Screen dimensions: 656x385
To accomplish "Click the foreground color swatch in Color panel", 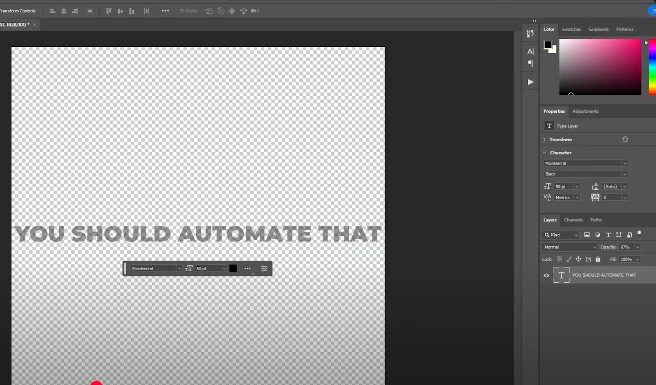I will [x=548, y=44].
